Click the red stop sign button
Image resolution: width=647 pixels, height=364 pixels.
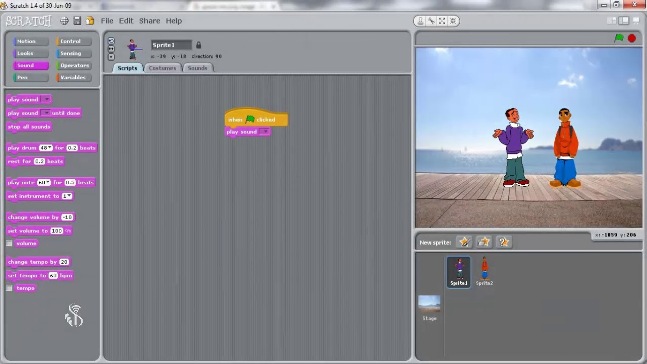pyautogui.click(x=632, y=38)
